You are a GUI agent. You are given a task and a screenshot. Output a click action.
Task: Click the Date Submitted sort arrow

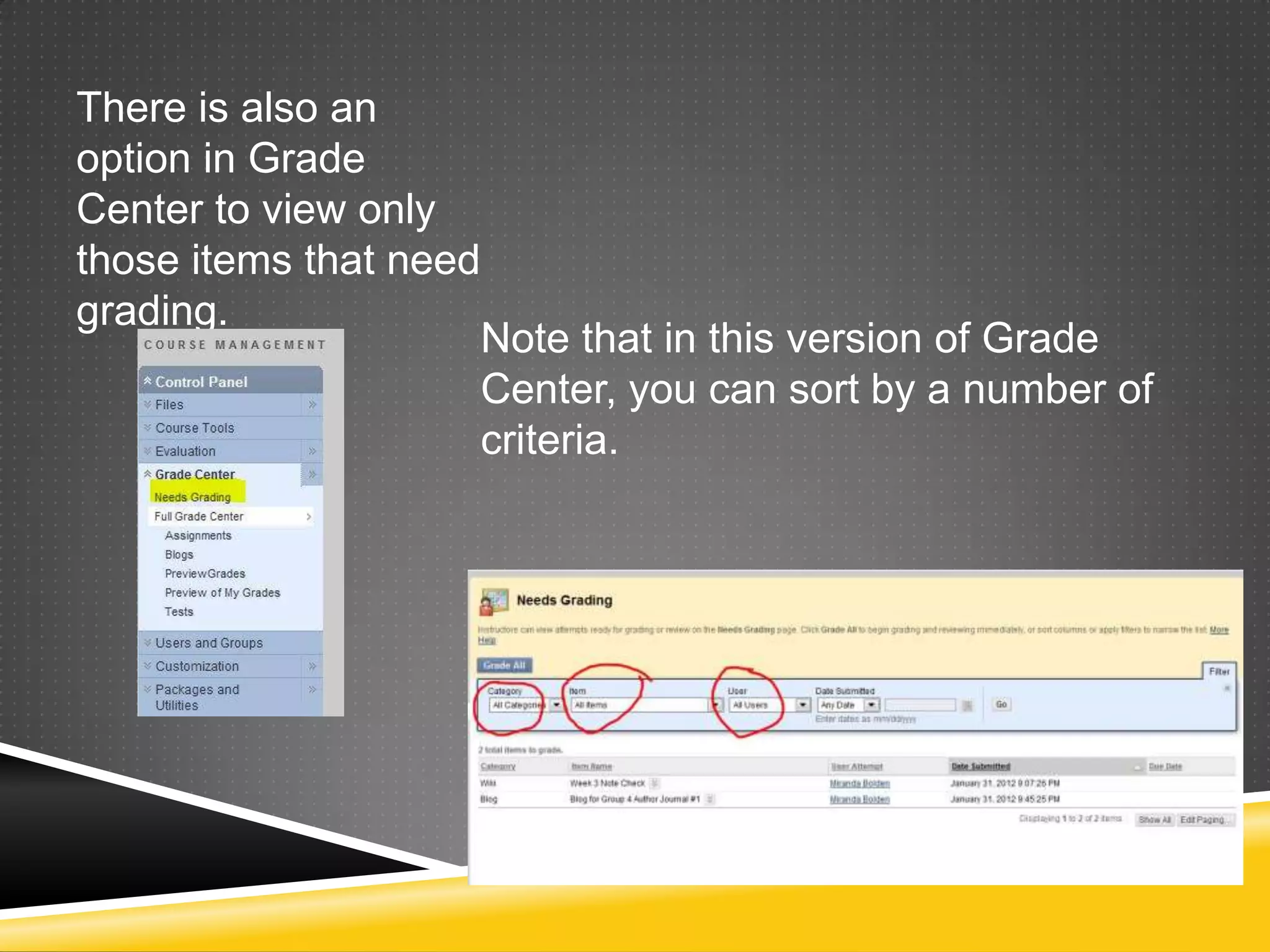1137,767
